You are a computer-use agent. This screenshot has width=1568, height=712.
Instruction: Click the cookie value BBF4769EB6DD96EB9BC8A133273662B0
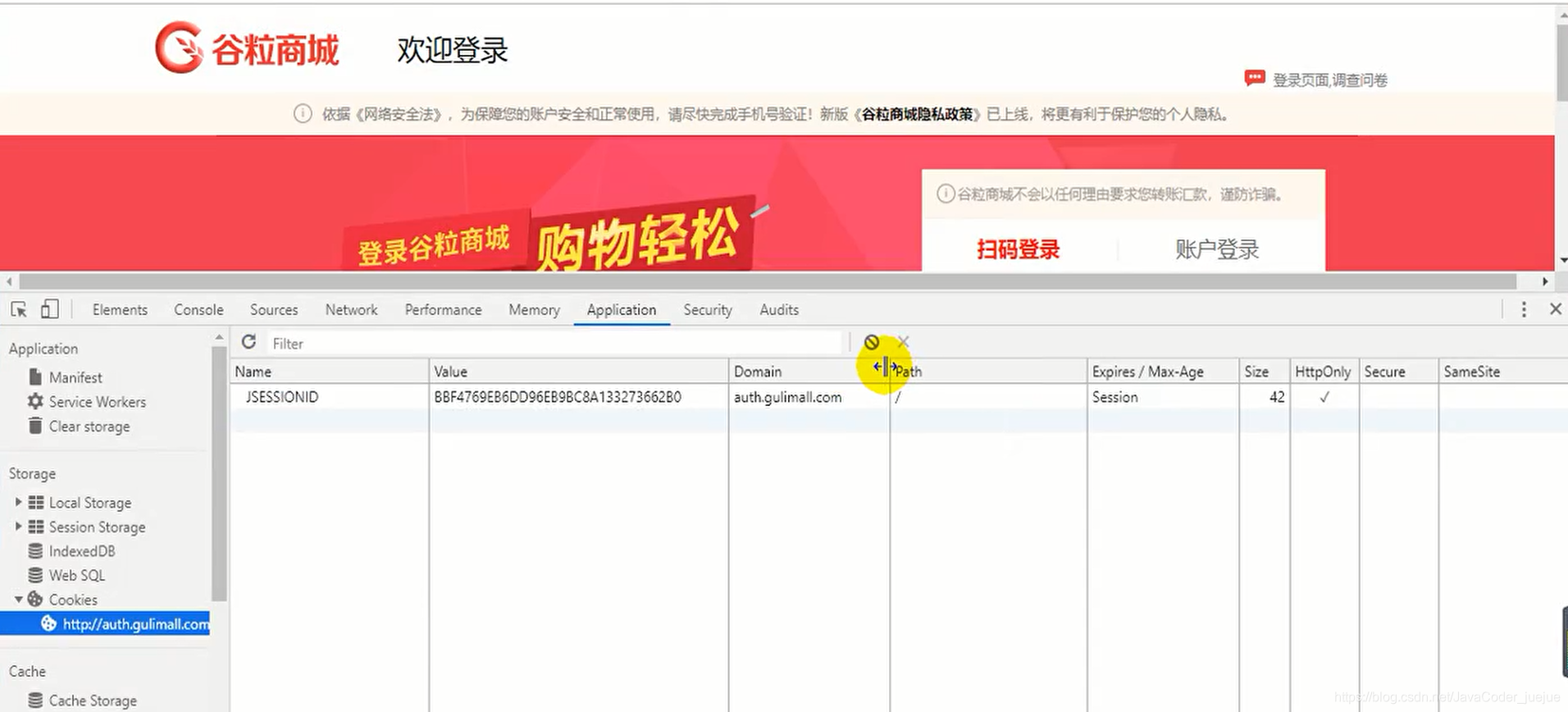(558, 397)
